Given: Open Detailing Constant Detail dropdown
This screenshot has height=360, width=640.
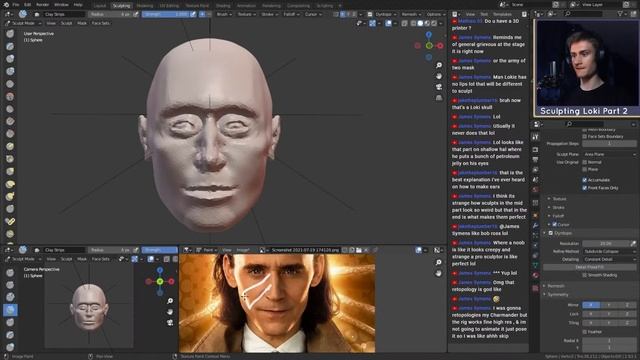Looking at the screenshot, I should coord(609,259).
